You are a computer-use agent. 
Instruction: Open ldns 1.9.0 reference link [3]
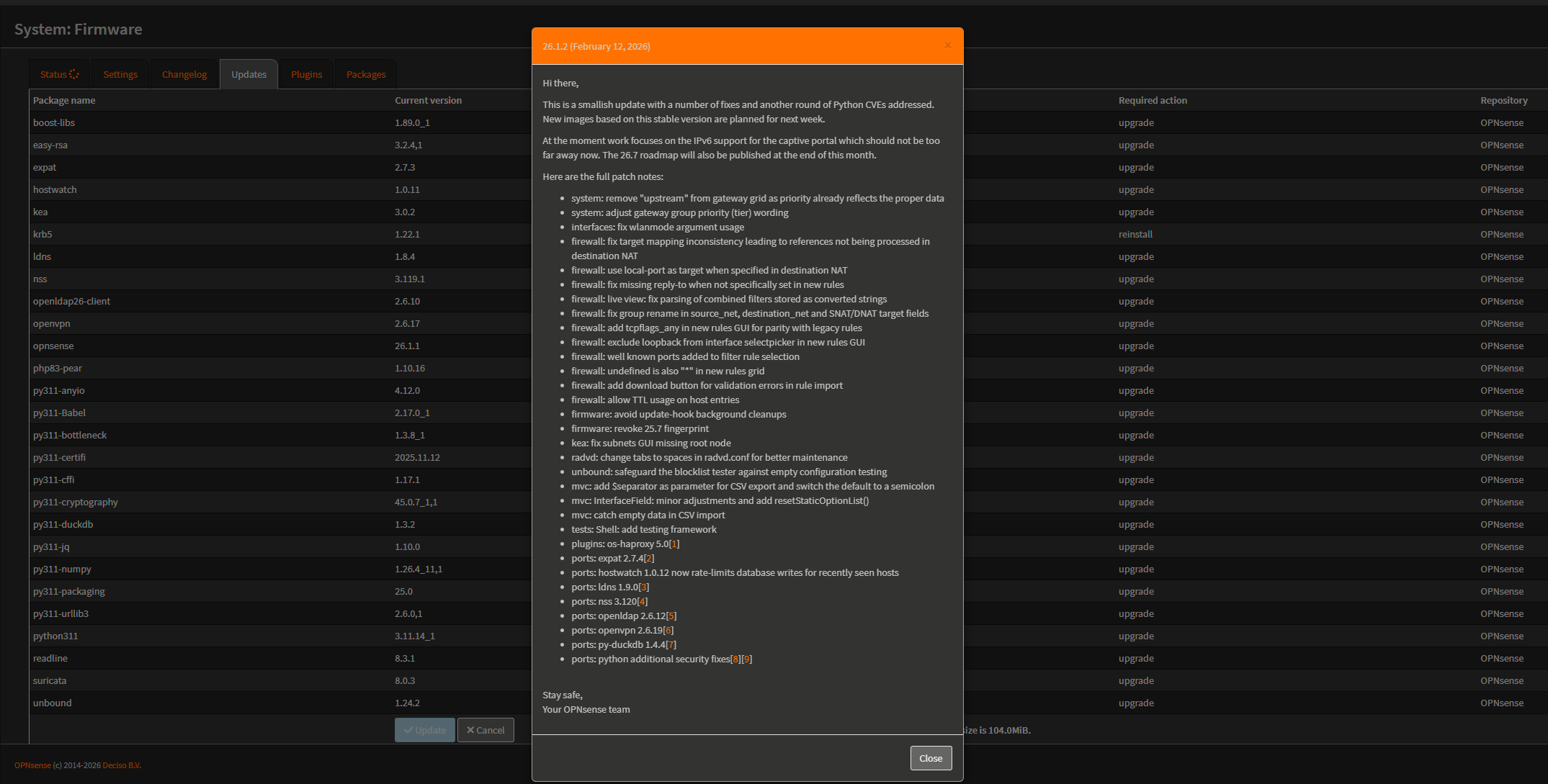click(x=644, y=587)
